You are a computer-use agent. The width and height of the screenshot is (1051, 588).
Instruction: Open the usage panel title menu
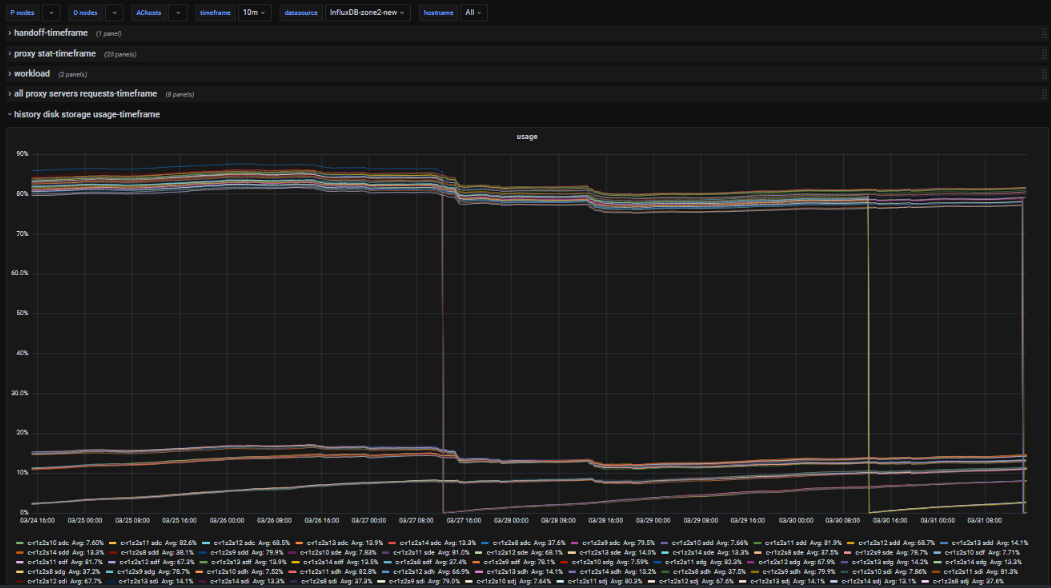(x=526, y=135)
